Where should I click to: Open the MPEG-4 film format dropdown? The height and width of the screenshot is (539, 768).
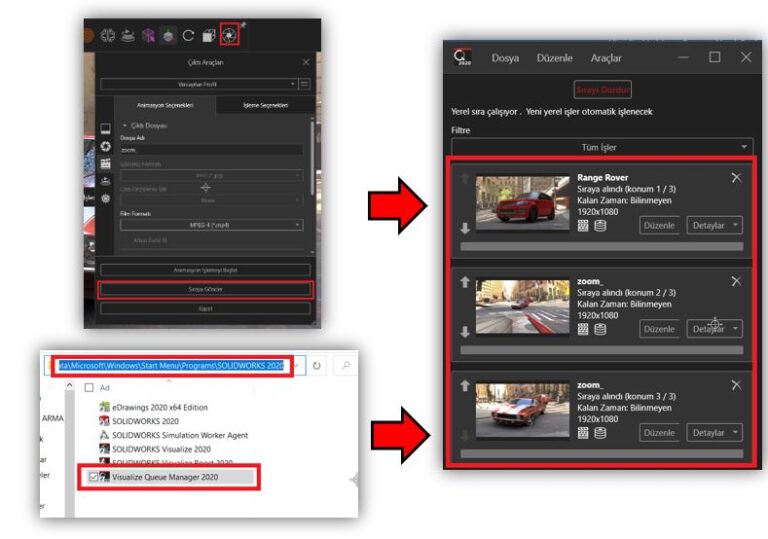pos(212,226)
